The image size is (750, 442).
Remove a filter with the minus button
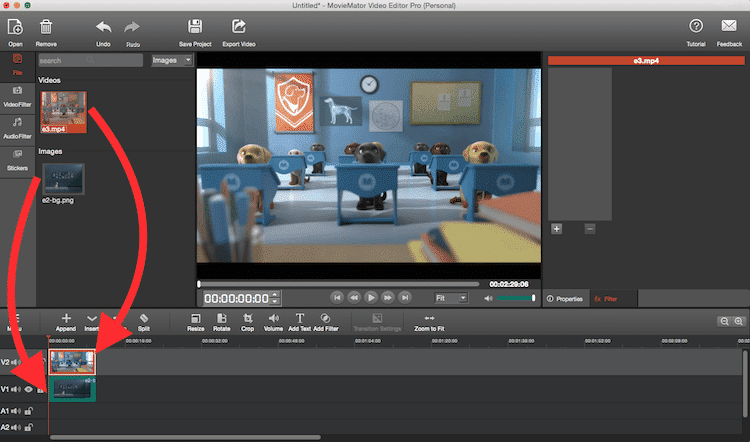[x=590, y=229]
